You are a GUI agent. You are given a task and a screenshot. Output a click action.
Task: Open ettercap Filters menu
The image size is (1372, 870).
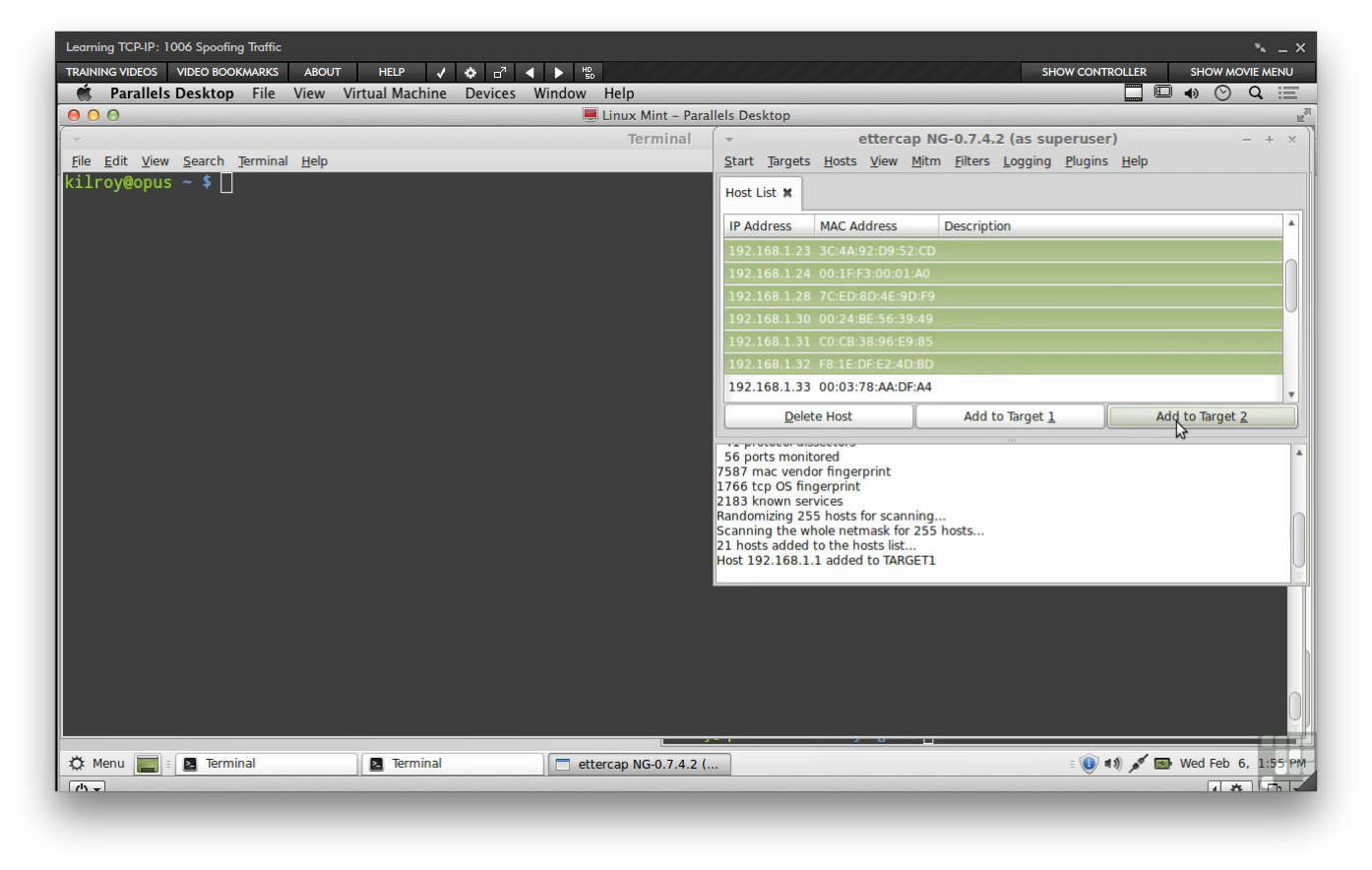971,161
